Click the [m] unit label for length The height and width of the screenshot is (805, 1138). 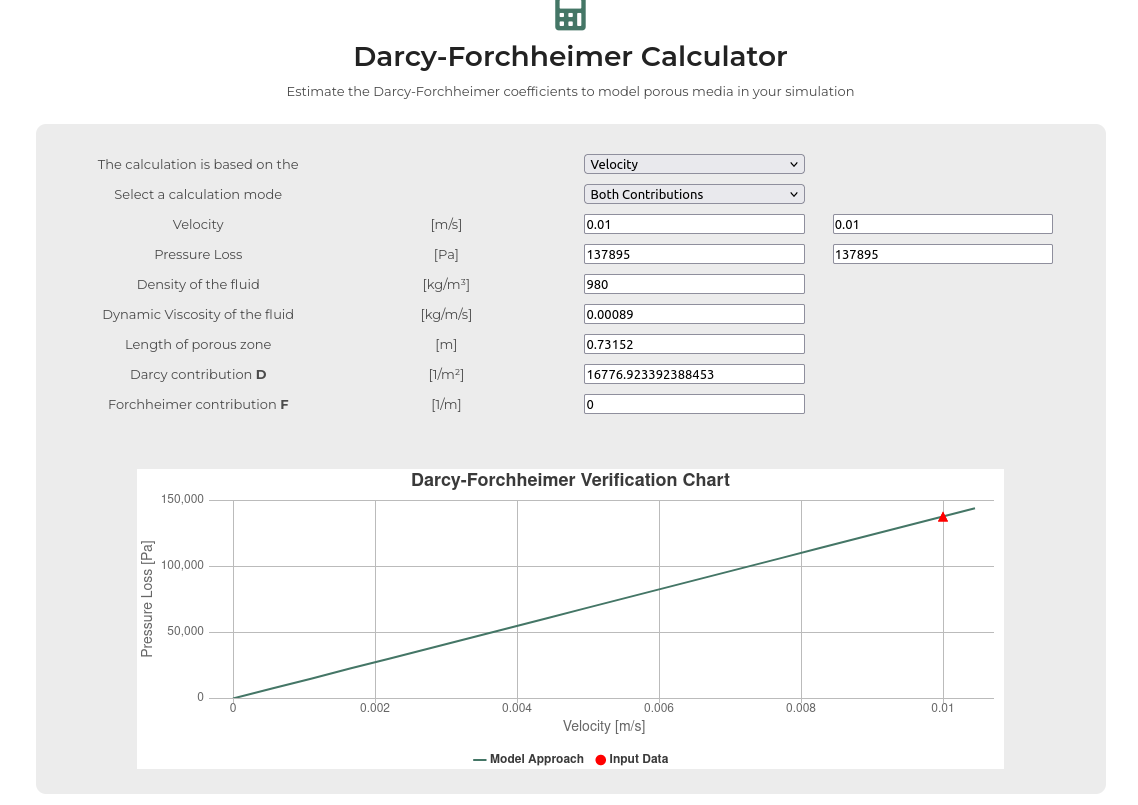click(446, 345)
